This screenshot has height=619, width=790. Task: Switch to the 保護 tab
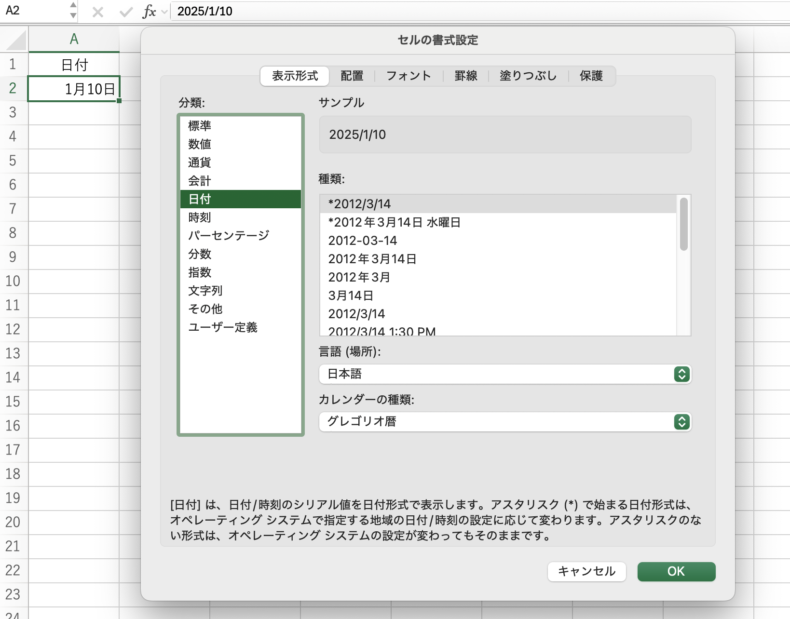point(591,76)
